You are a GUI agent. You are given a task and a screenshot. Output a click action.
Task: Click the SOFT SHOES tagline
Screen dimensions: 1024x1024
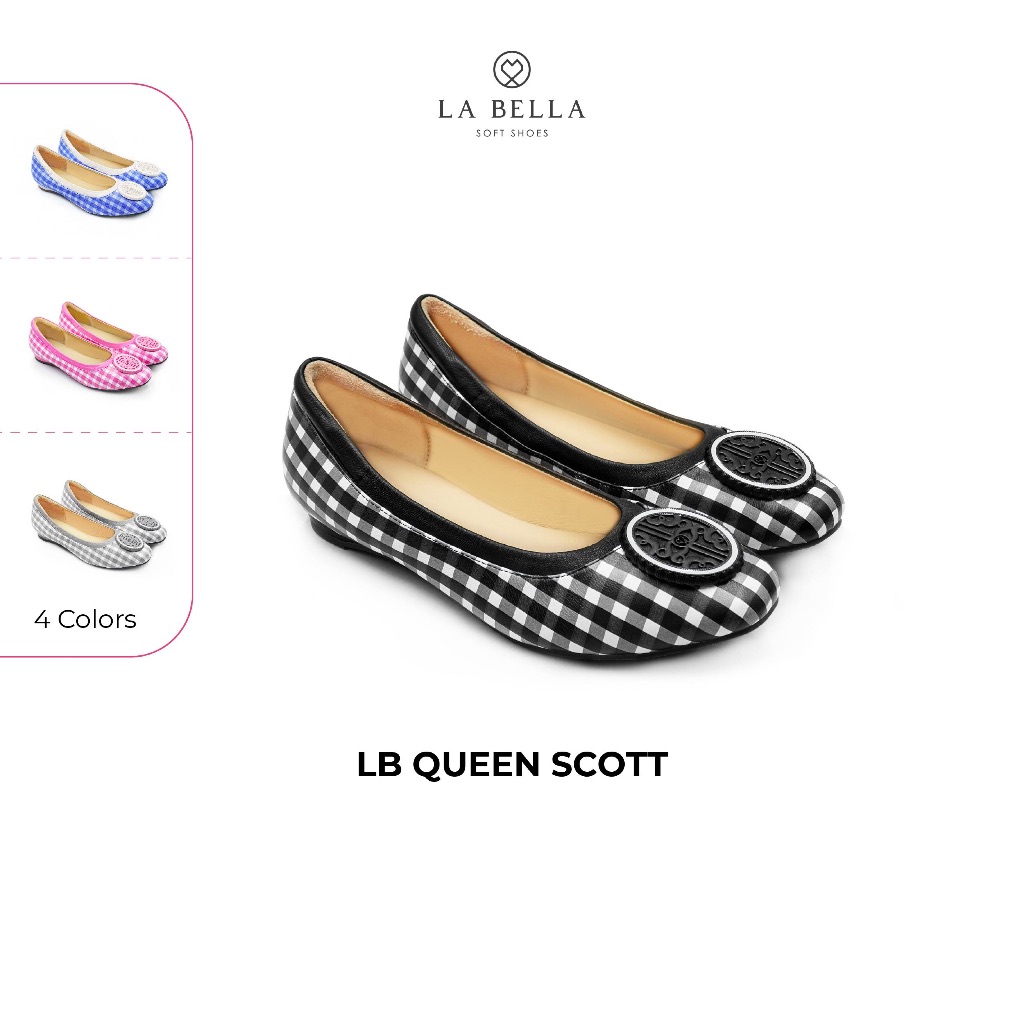click(x=512, y=133)
